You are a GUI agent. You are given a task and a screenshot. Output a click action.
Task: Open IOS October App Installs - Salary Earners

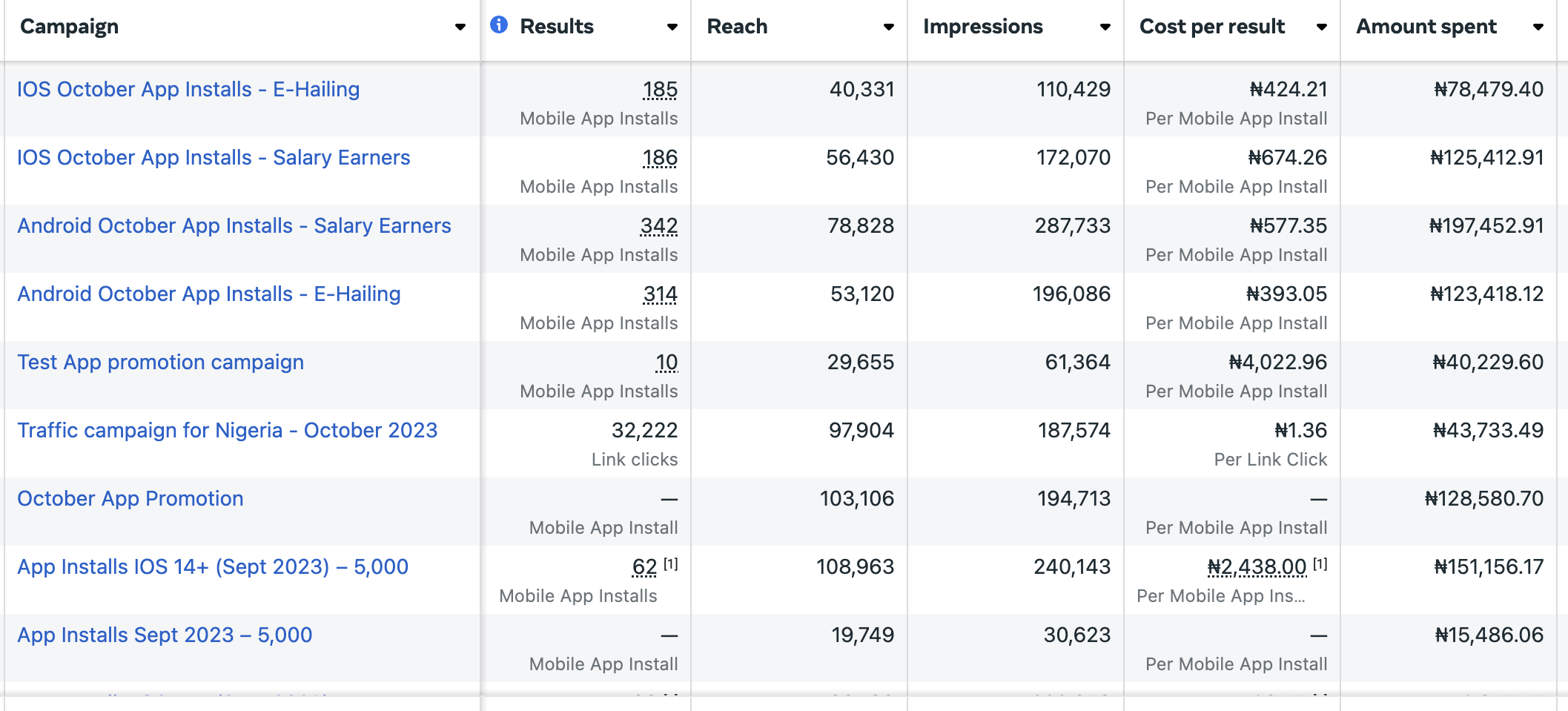pyautogui.click(x=214, y=158)
